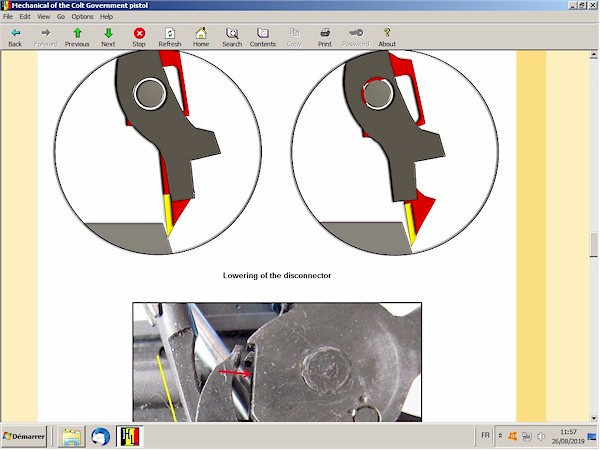Open the Help menu
This screenshot has height=450, width=600.
106,16
